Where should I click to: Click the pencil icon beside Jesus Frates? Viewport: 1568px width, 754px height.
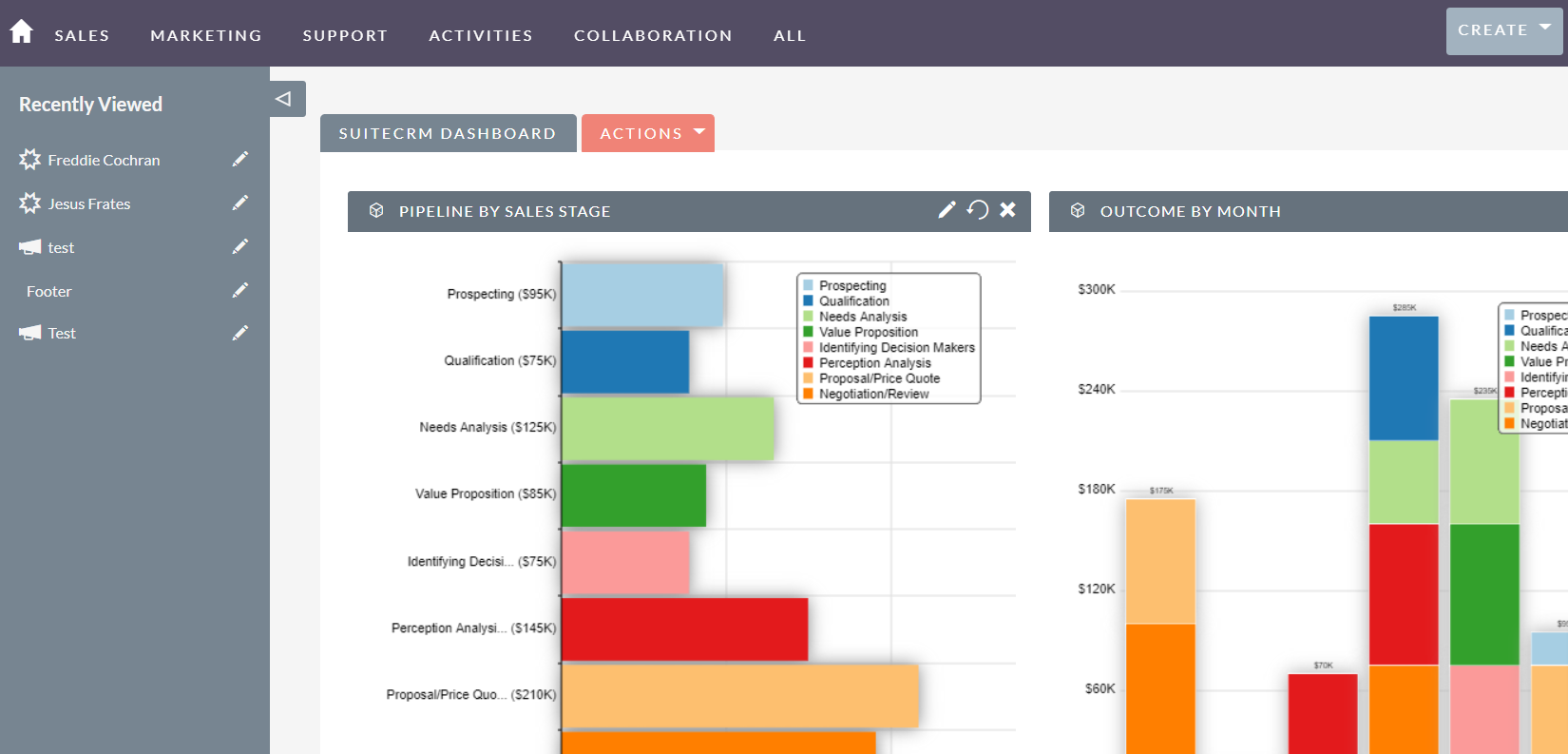240,203
